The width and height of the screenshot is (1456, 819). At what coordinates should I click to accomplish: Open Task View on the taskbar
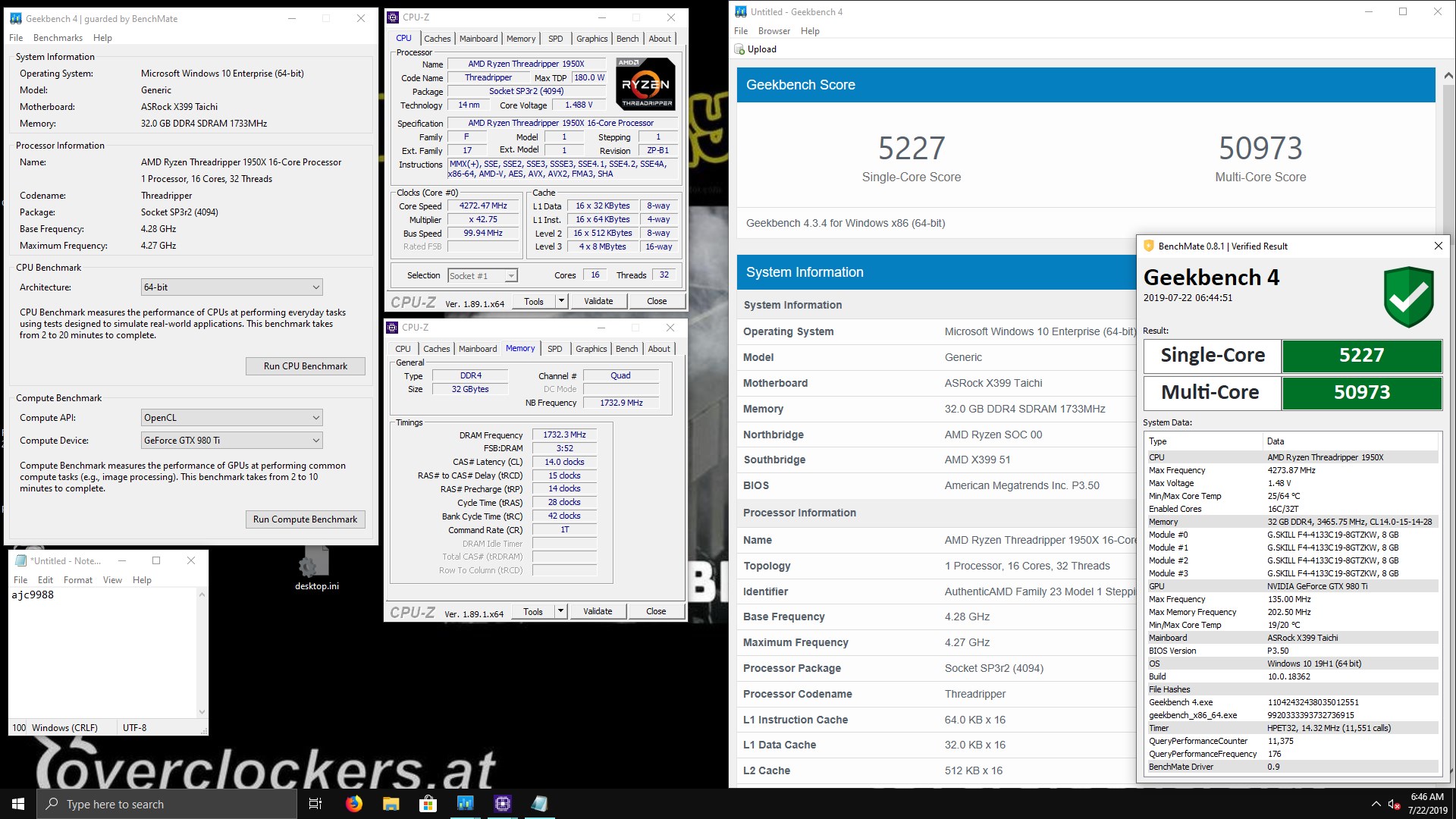coord(315,804)
